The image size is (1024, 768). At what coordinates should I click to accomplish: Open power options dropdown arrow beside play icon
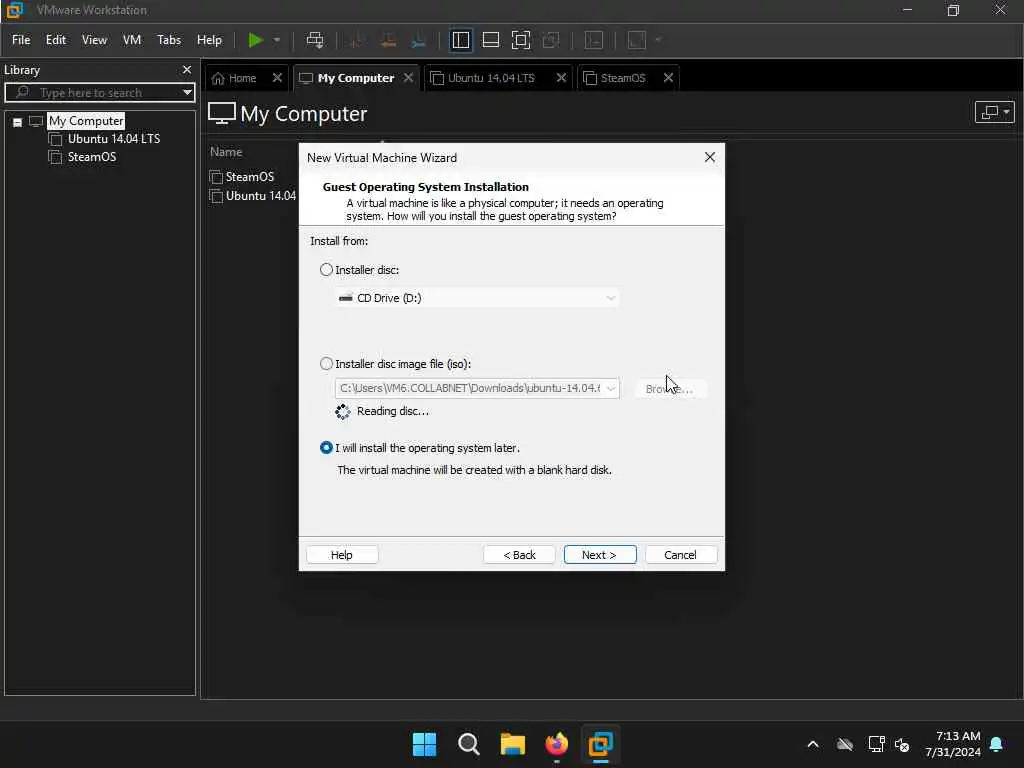(x=277, y=40)
